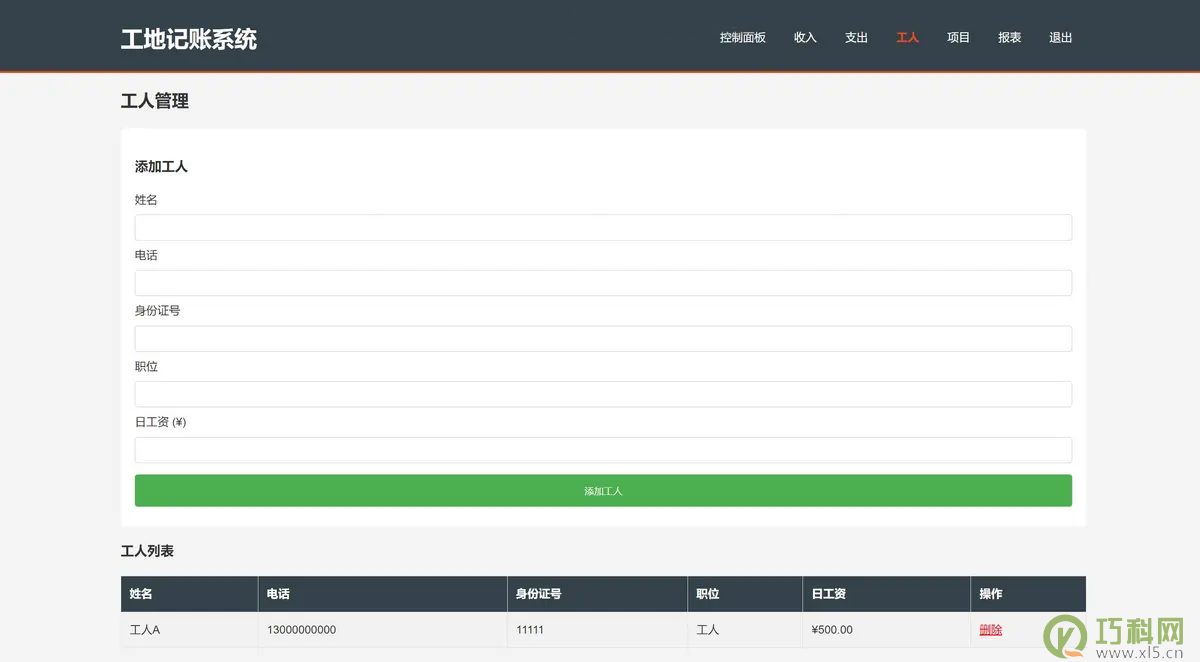Click the 职位 column header
This screenshot has width=1200, height=662.
point(745,594)
